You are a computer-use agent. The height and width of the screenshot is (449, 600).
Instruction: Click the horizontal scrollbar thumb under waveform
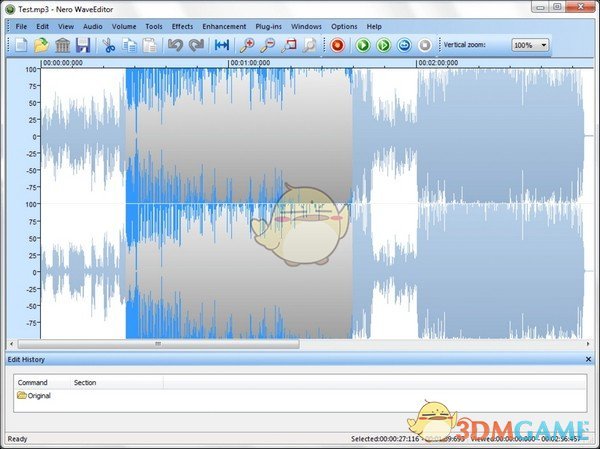tap(158, 344)
